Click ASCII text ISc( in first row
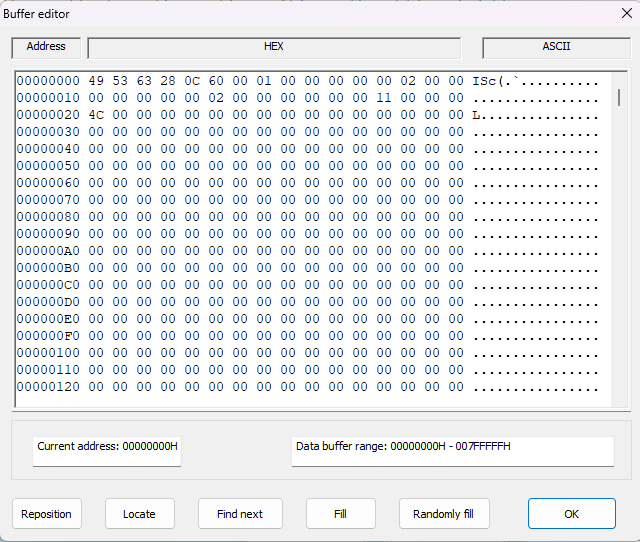This screenshot has height=542, width=640. (x=488, y=81)
